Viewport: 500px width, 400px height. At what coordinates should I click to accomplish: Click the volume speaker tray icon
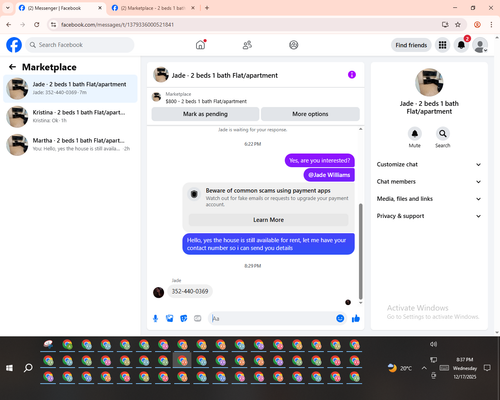433,344
